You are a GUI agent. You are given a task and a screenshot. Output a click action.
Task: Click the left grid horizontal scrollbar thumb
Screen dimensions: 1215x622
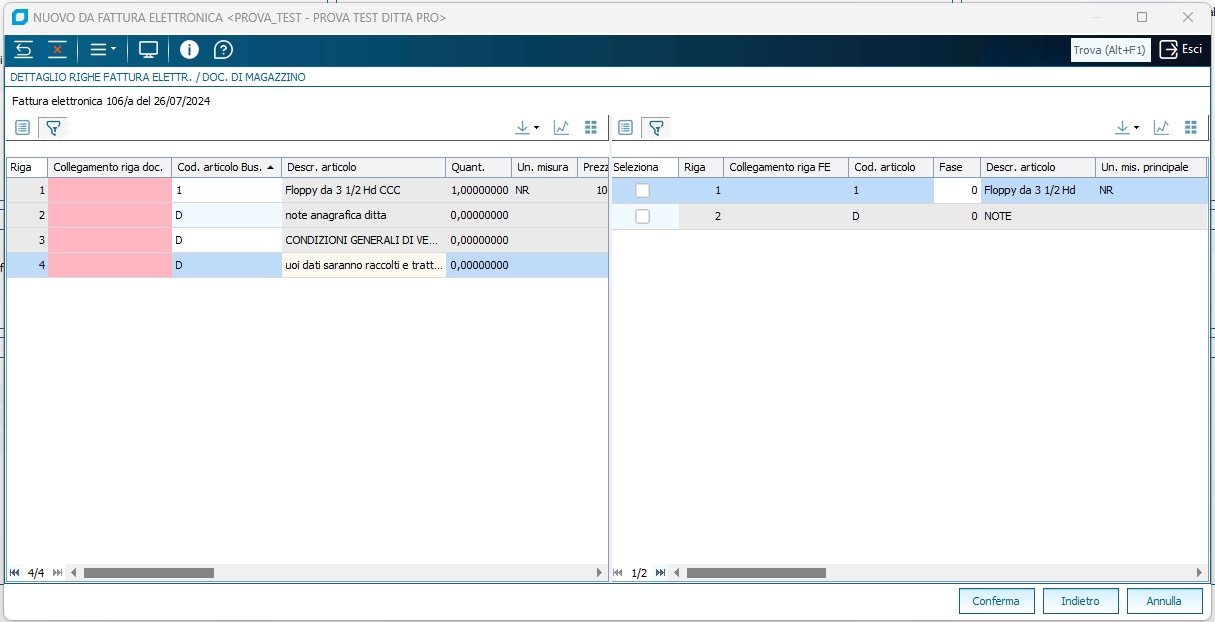(x=148, y=573)
